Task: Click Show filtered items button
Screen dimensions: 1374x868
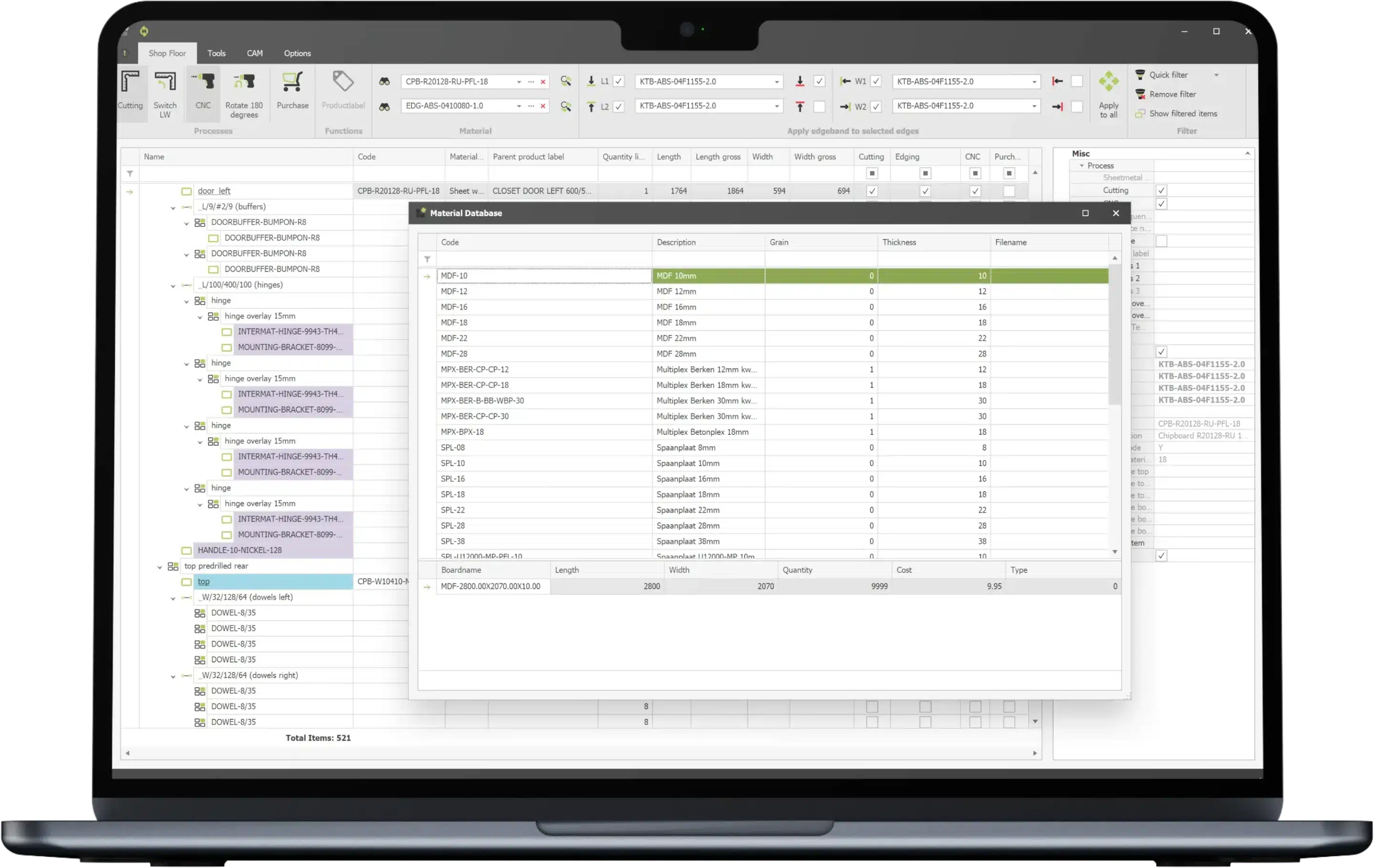Action: pyautogui.click(x=1182, y=114)
